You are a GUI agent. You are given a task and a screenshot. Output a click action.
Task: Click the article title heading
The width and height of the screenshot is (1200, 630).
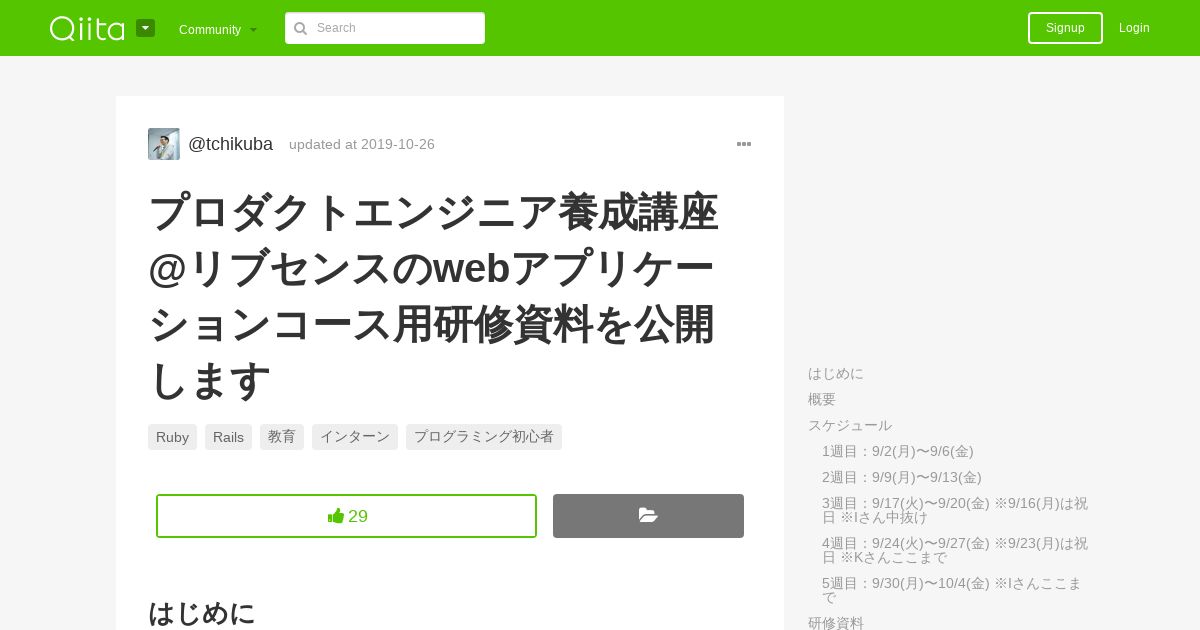click(x=433, y=296)
